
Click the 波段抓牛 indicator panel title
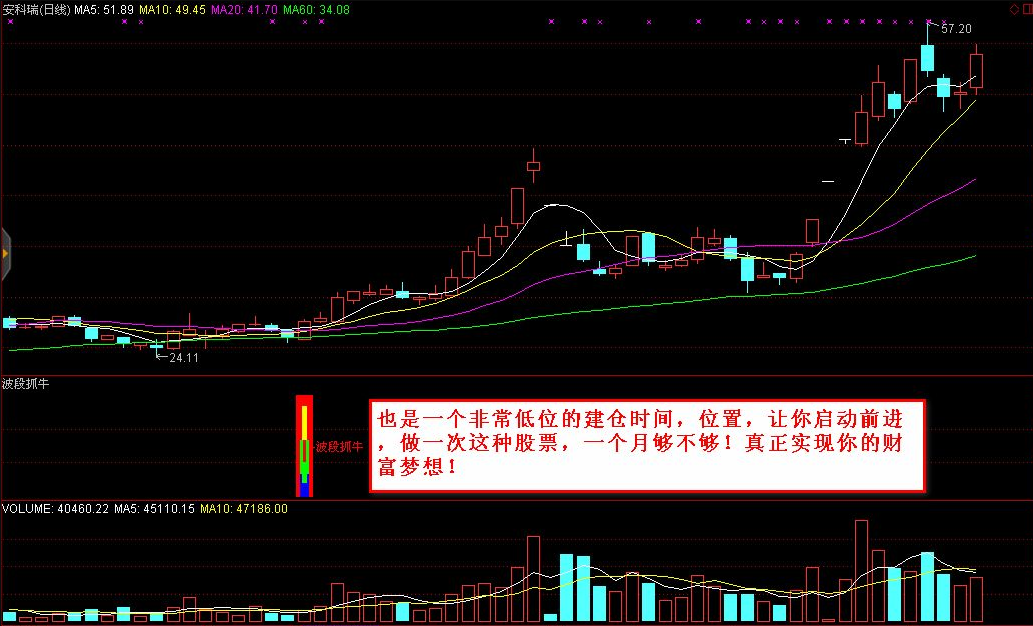(x=26, y=383)
